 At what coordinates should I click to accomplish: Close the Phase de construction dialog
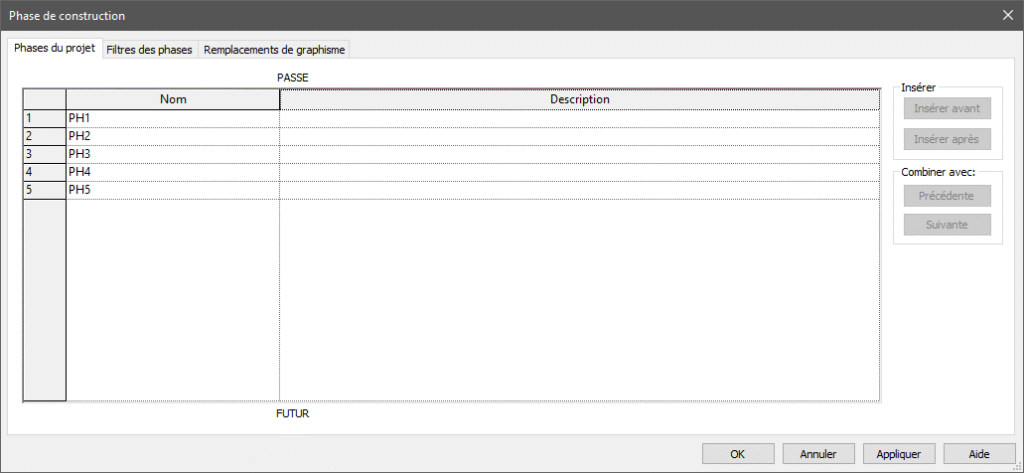point(1006,15)
